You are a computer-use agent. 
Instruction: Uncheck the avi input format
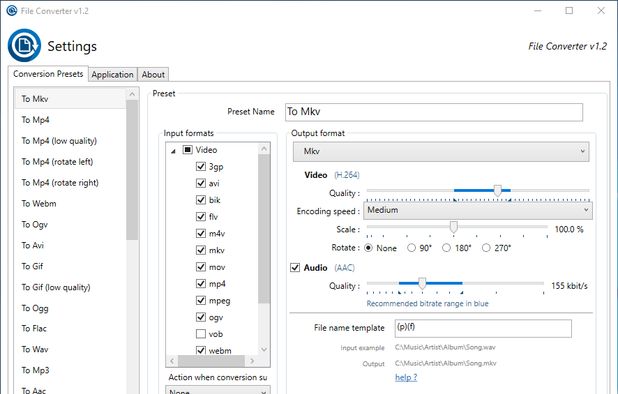(x=201, y=183)
